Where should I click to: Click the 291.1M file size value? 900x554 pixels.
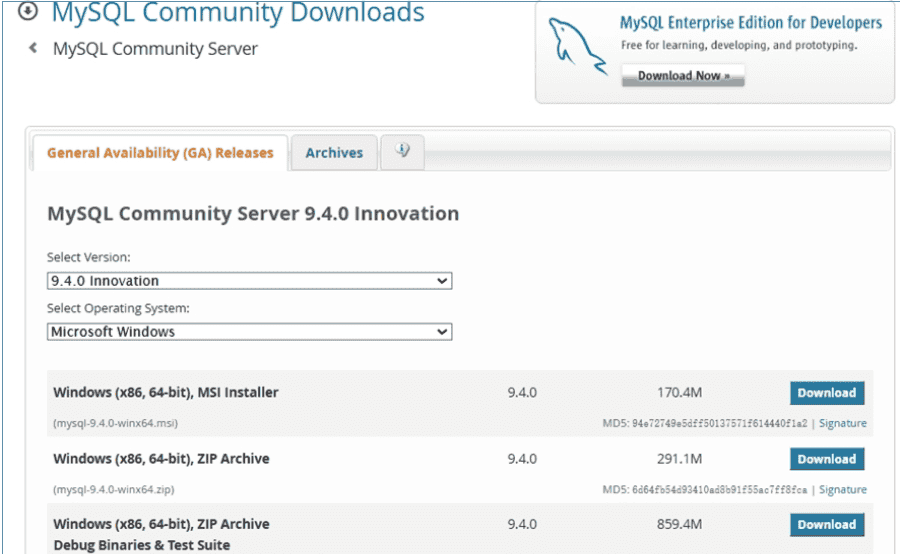pos(679,459)
